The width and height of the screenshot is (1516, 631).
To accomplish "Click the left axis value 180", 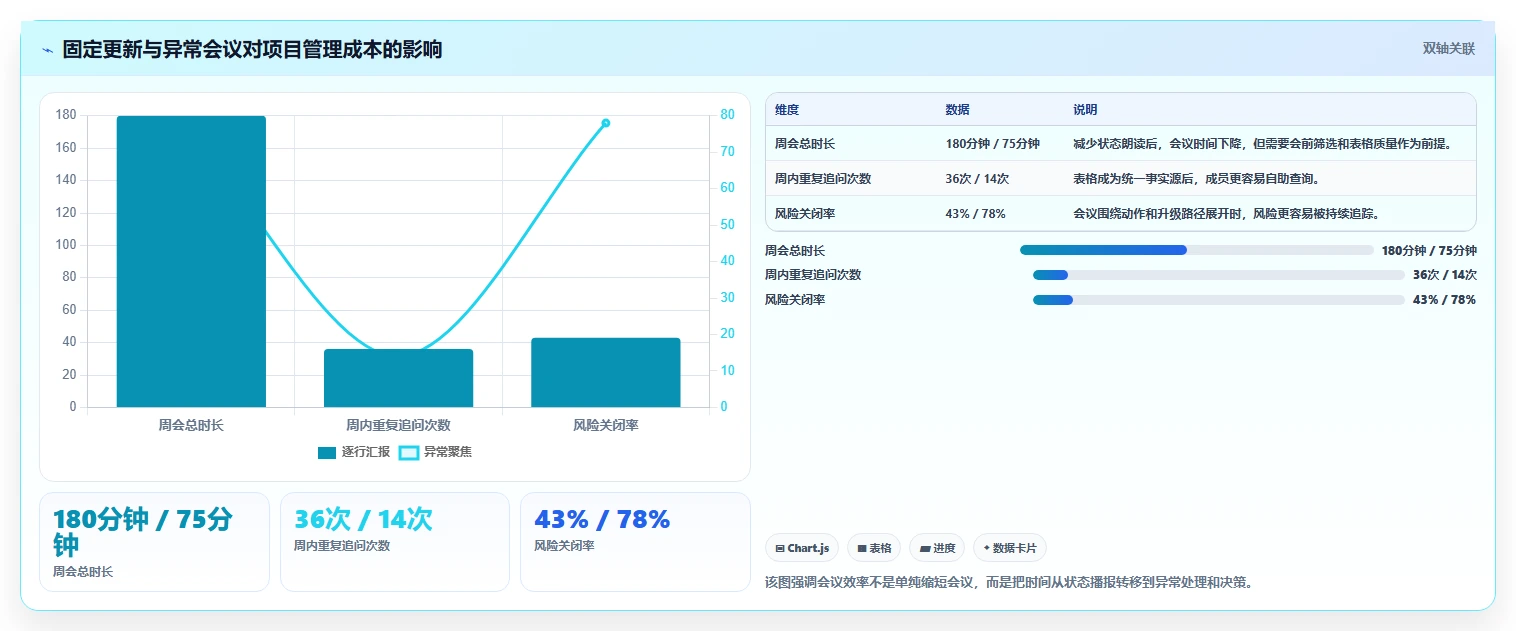I will pos(66,115).
